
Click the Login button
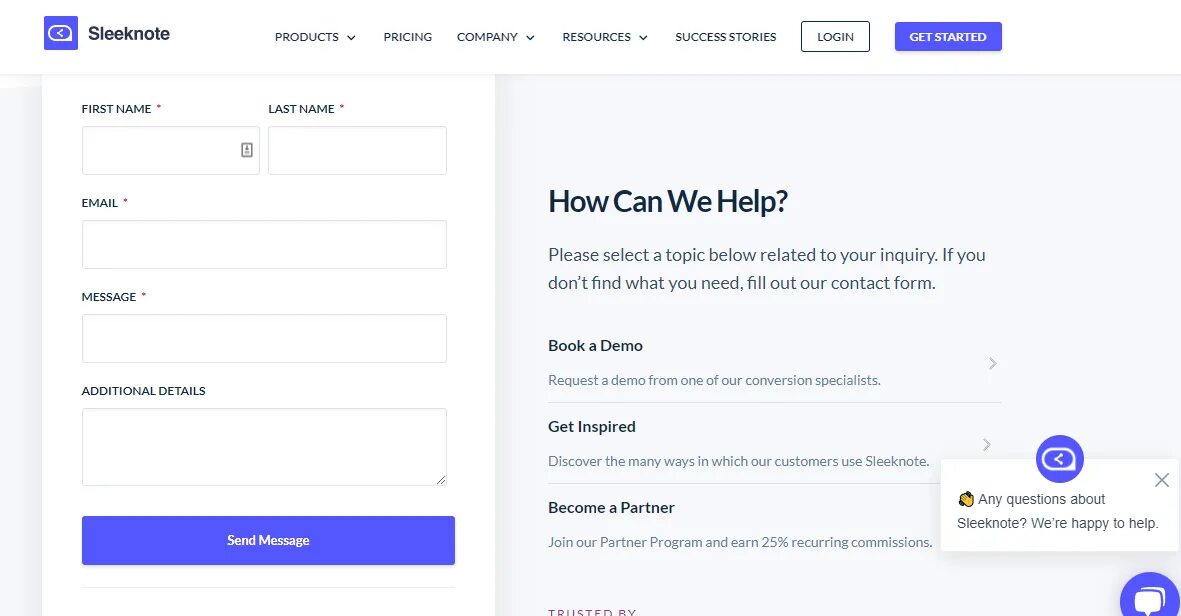(835, 37)
